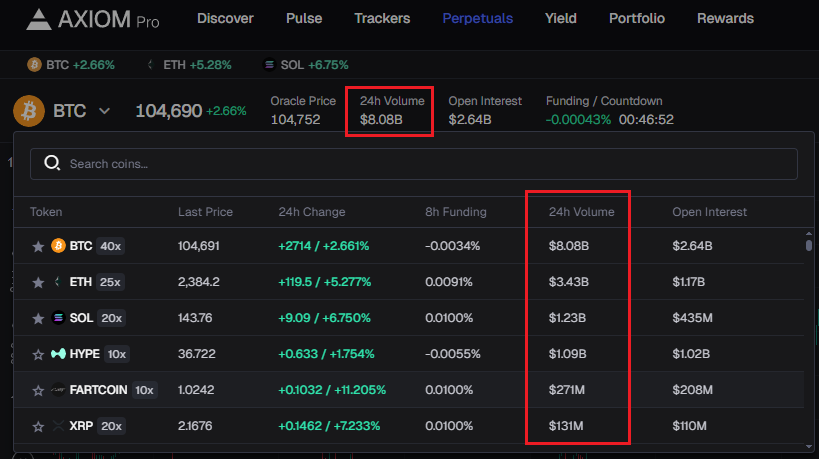Click the ETH row coin icon

click(58, 282)
